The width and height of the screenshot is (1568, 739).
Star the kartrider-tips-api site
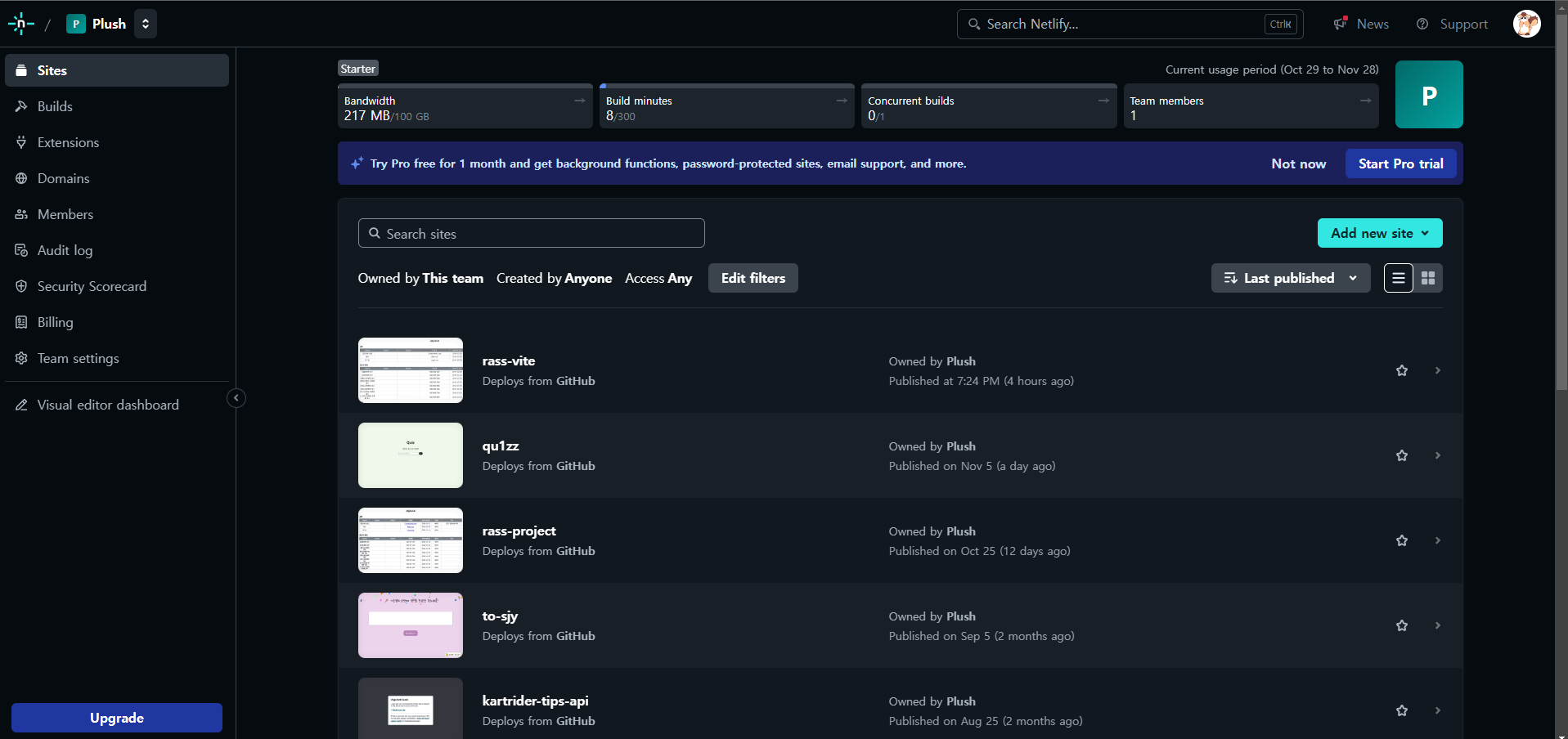click(x=1402, y=710)
